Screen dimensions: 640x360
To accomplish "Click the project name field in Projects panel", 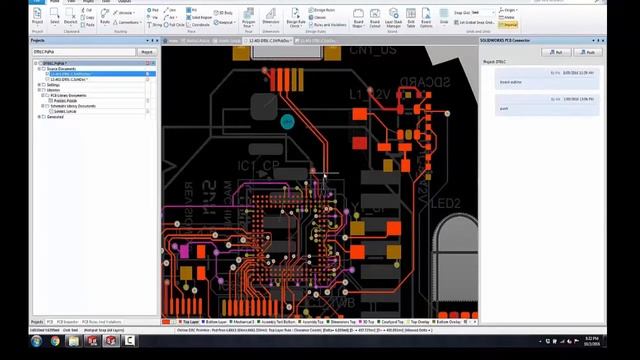I will tap(84, 52).
